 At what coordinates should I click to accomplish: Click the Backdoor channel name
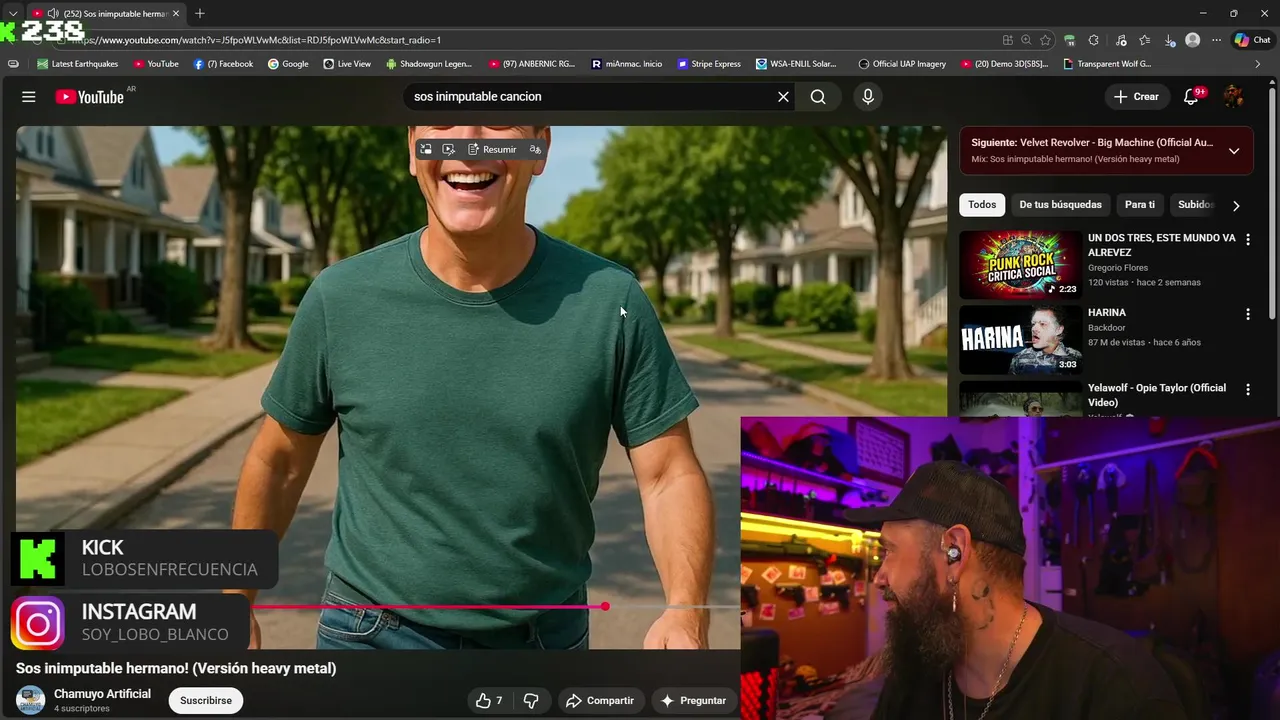(x=1107, y=328)
